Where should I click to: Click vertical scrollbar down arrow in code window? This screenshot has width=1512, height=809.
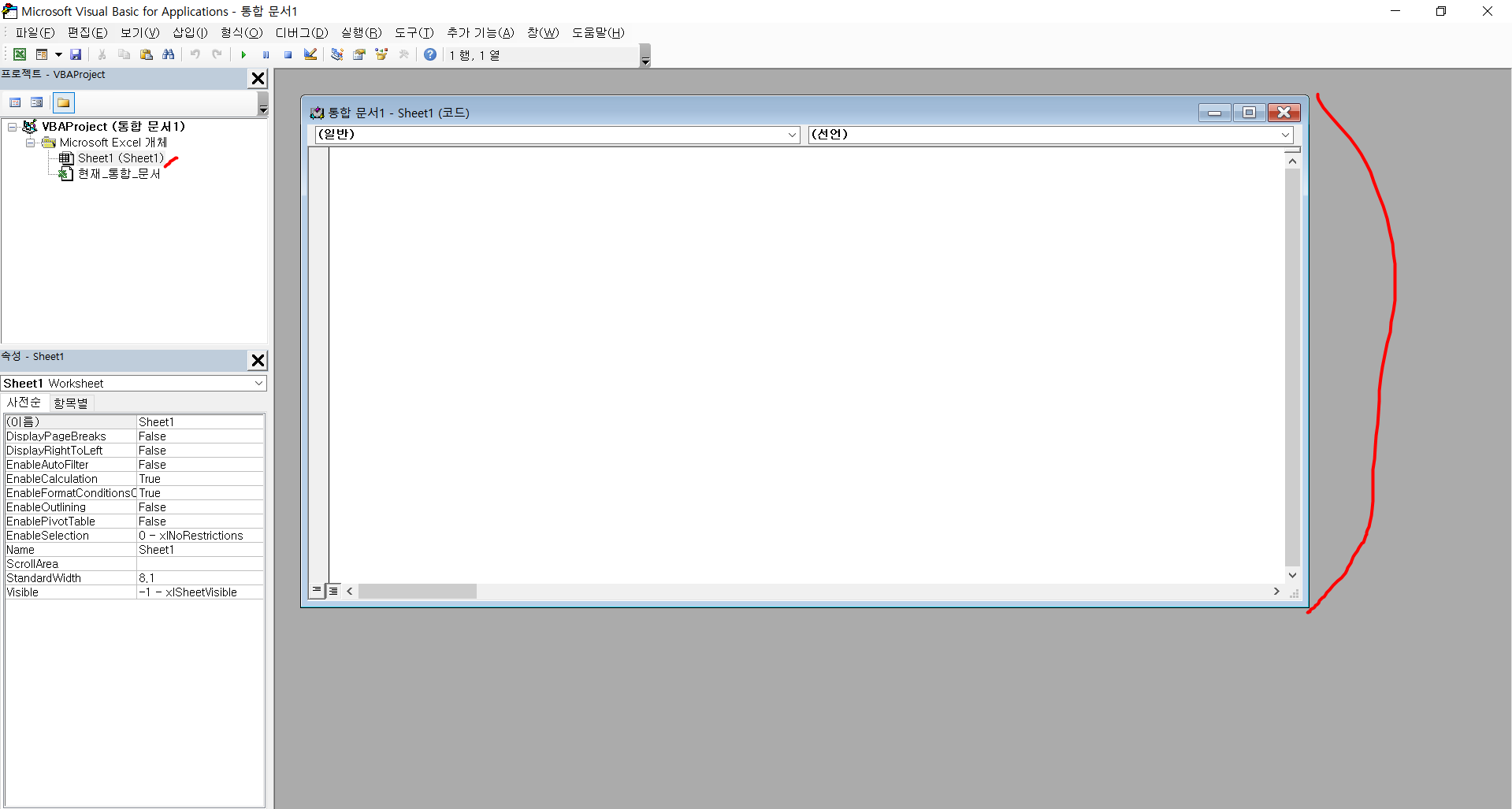click(1292, 575)
